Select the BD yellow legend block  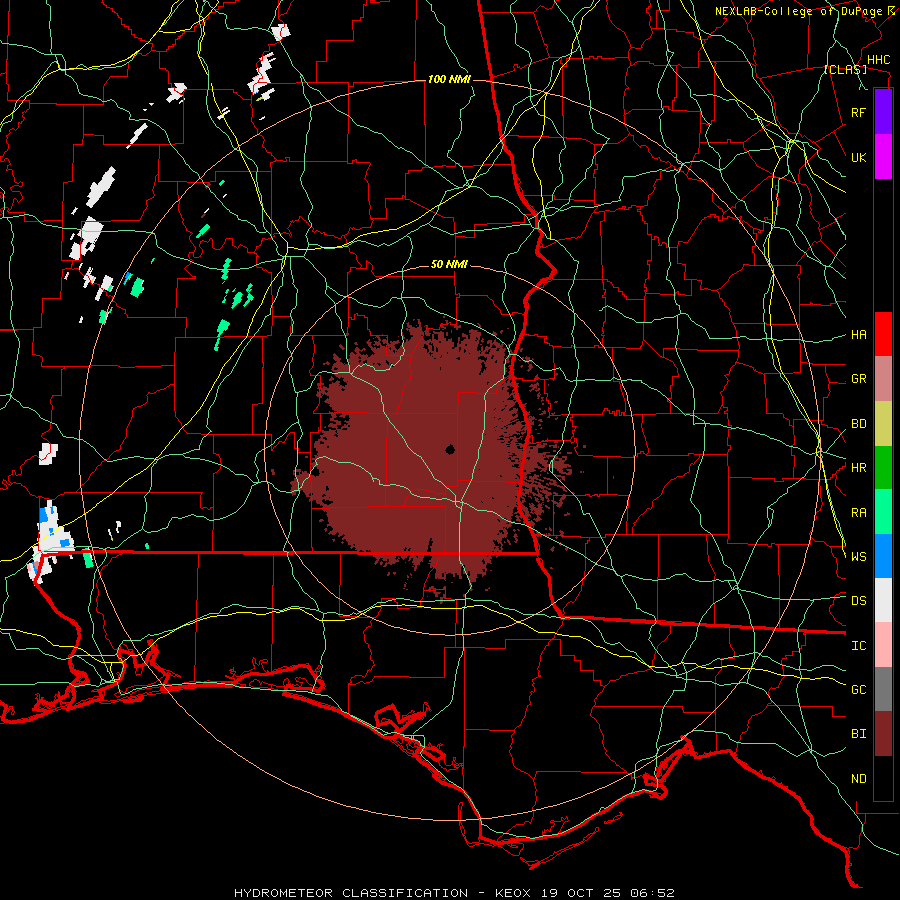pos(883,424)
